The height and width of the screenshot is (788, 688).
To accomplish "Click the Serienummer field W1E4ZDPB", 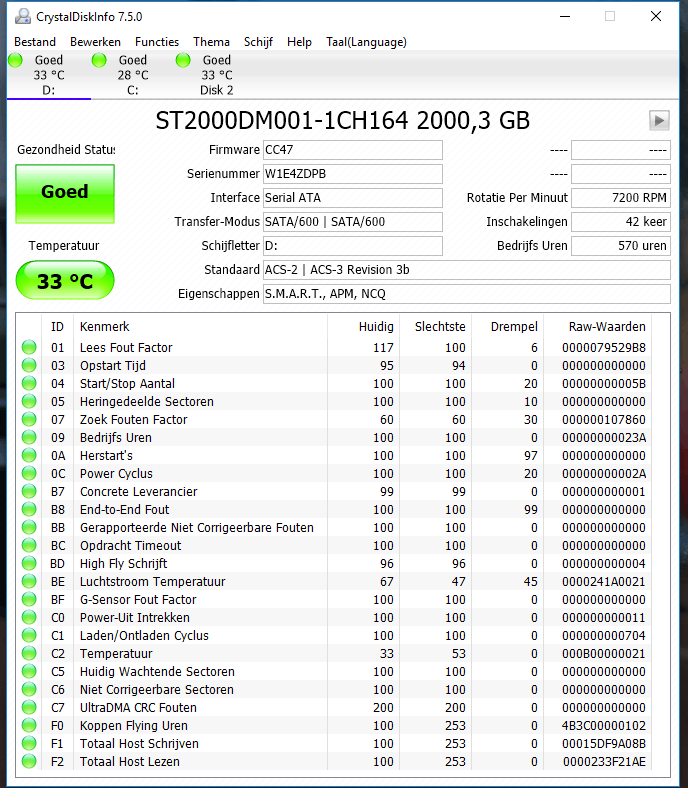I will [x=353, y=174].
